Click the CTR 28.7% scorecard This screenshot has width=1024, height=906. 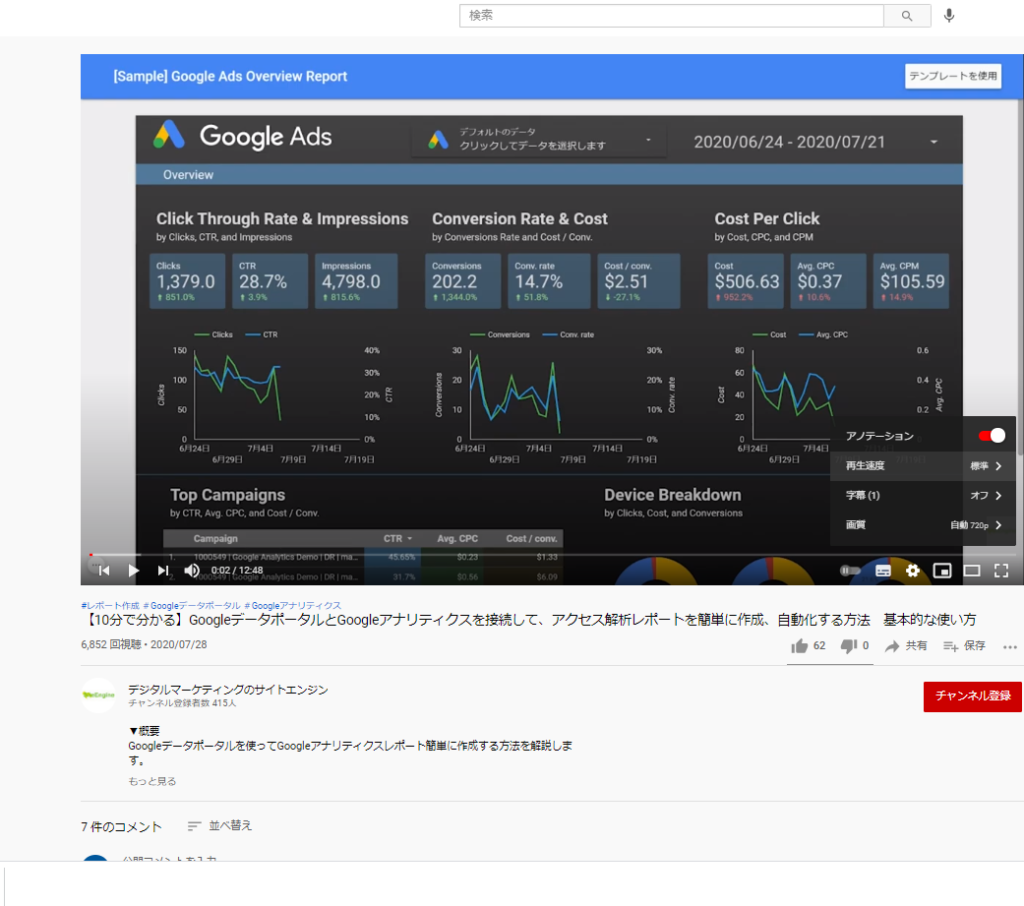click(270, 281)
